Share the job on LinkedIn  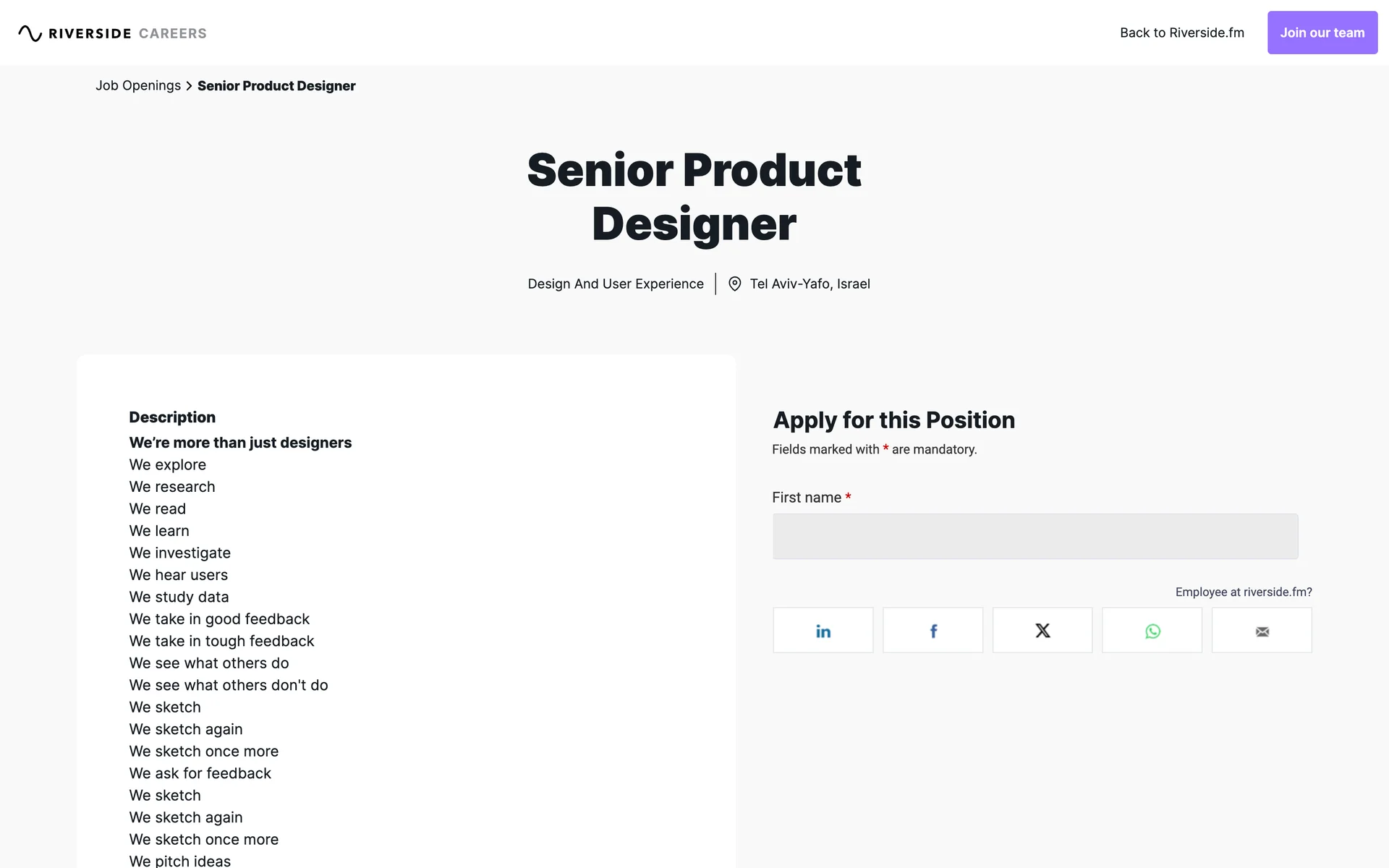tap(823, 631)
